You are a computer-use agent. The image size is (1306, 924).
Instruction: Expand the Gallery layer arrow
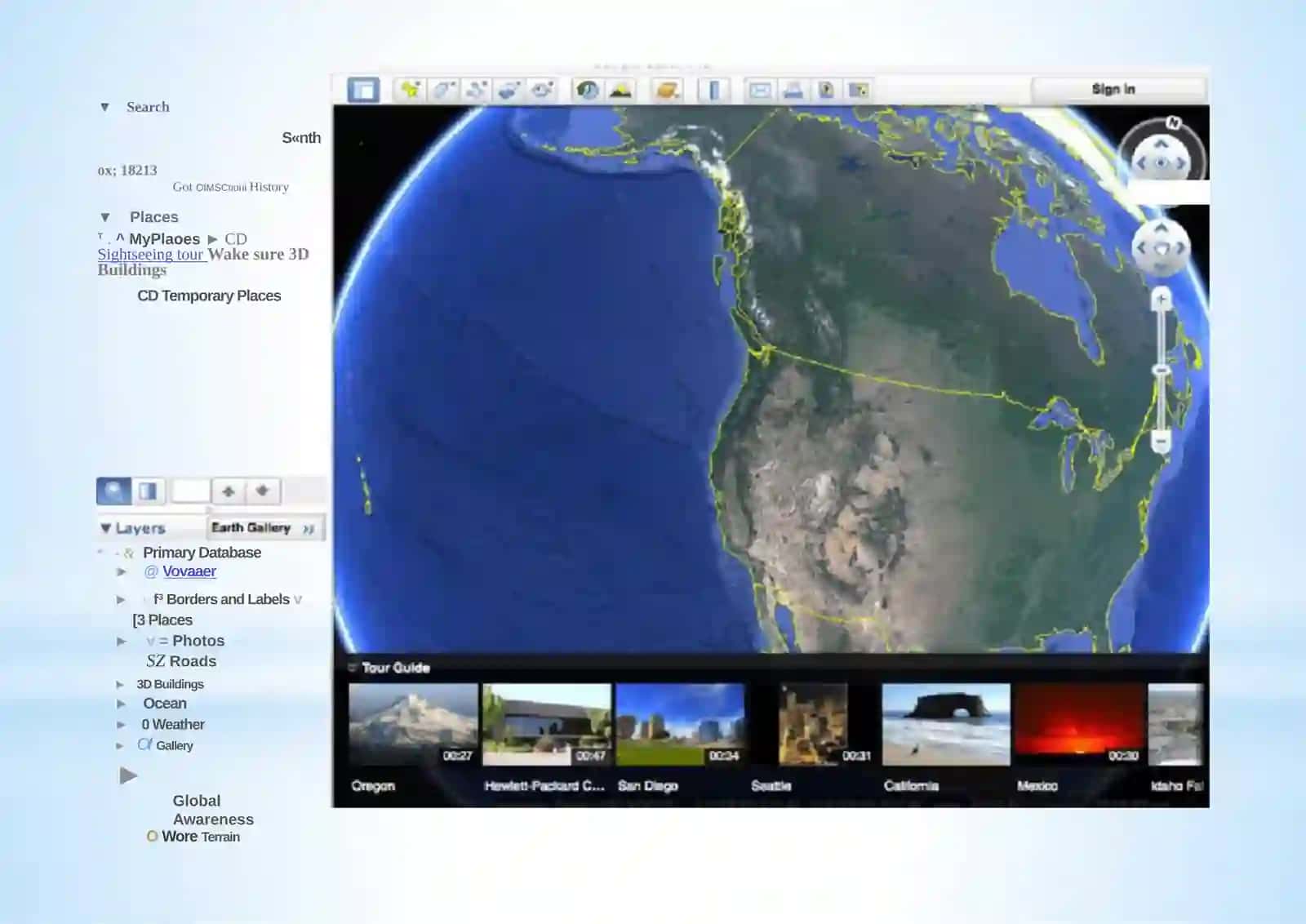click(x=120, y=746)
